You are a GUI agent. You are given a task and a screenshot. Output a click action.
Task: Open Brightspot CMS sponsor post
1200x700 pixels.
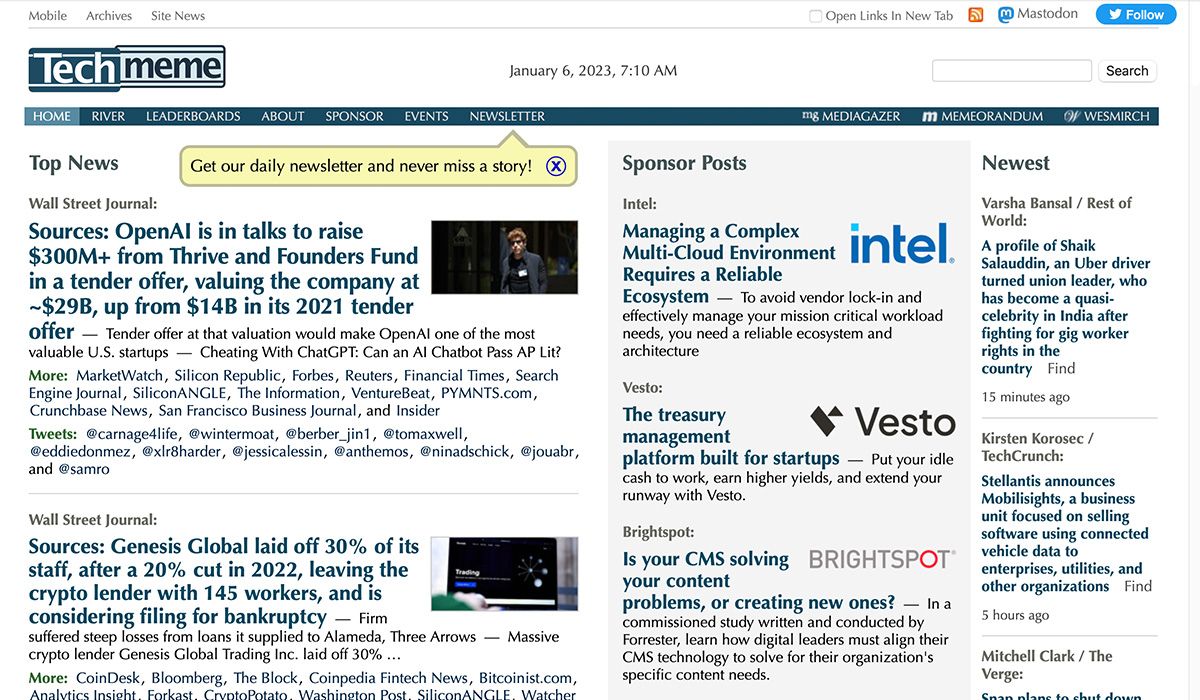pos(758,580)
